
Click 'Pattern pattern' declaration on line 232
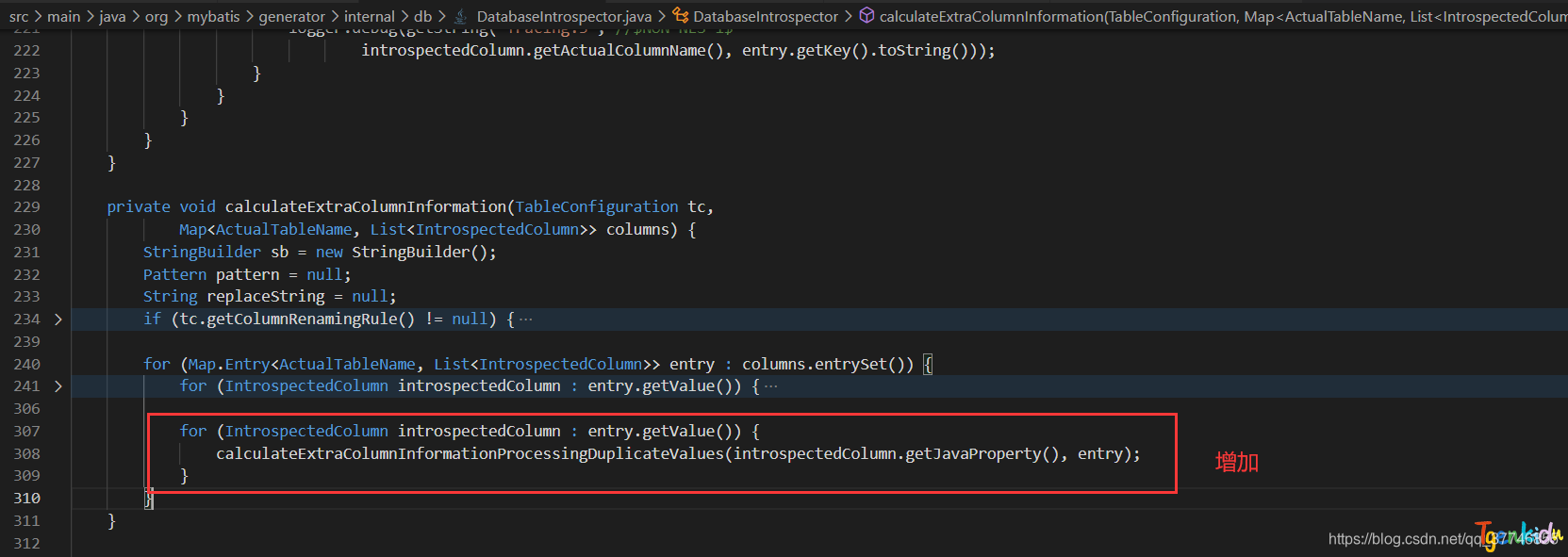[x=211, y=275]
